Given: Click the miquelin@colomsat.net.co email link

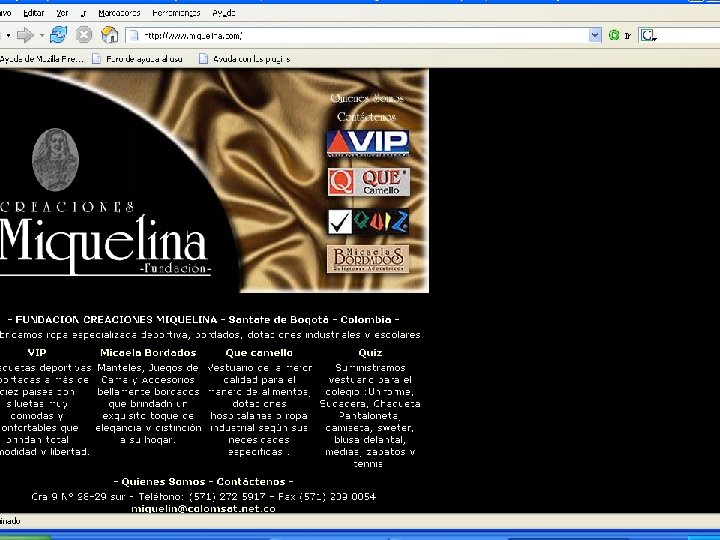Looking at the screenshot, I should point(203,508).
